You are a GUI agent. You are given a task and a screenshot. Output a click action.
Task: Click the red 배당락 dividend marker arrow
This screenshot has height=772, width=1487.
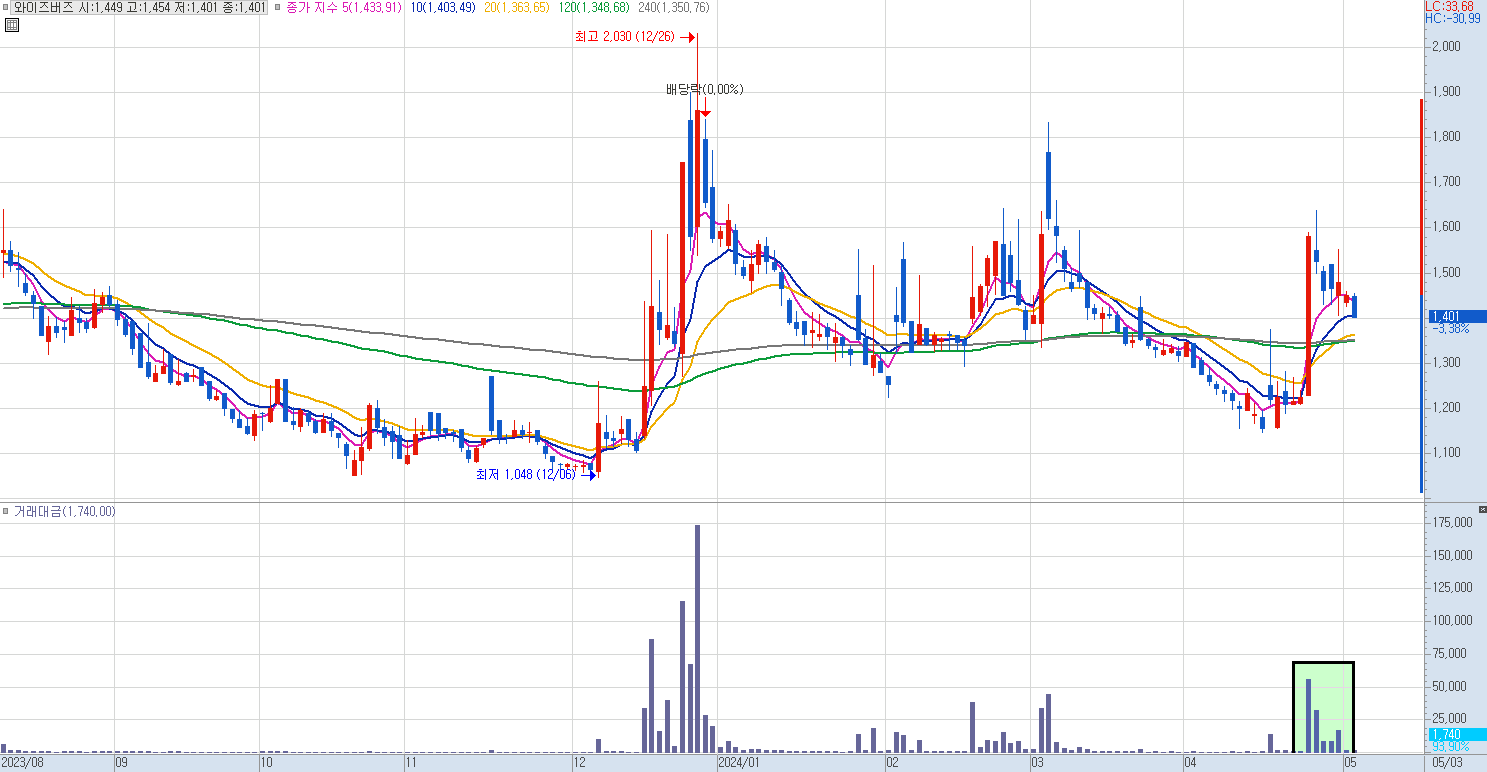(705, 114)
